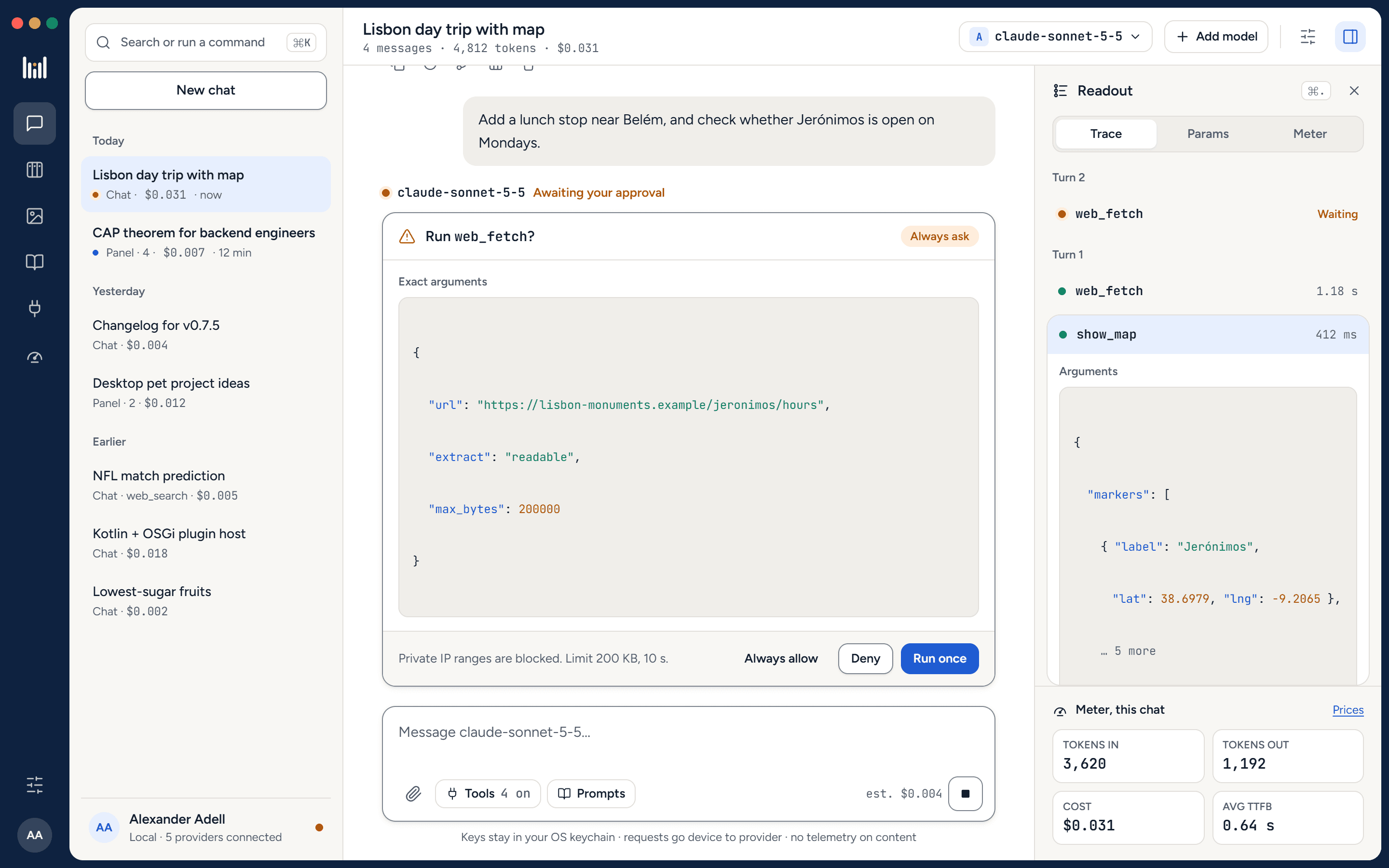Deny the web_fetch request

coord(865,658)
